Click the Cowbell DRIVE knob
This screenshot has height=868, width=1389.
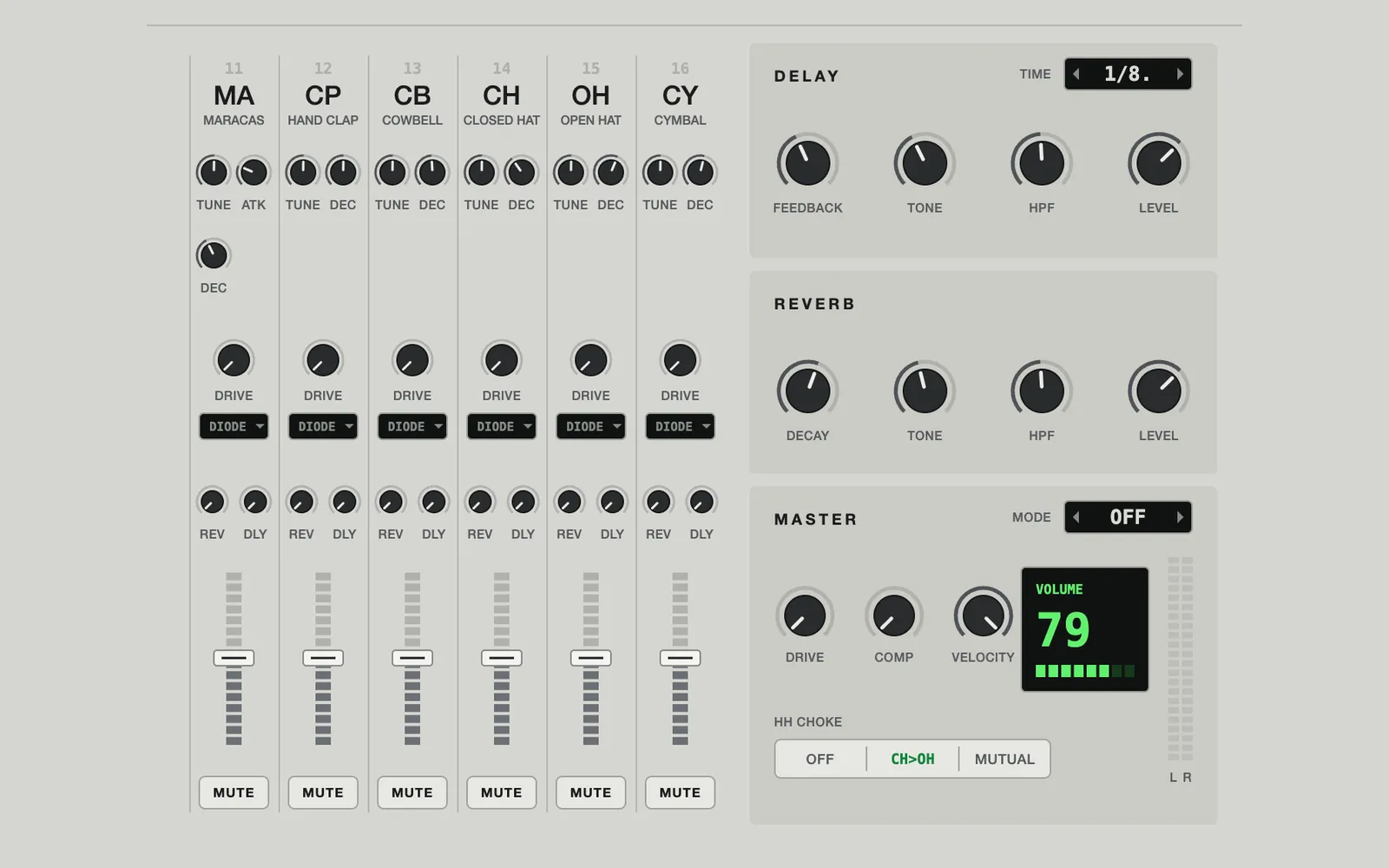click(412, 360)
